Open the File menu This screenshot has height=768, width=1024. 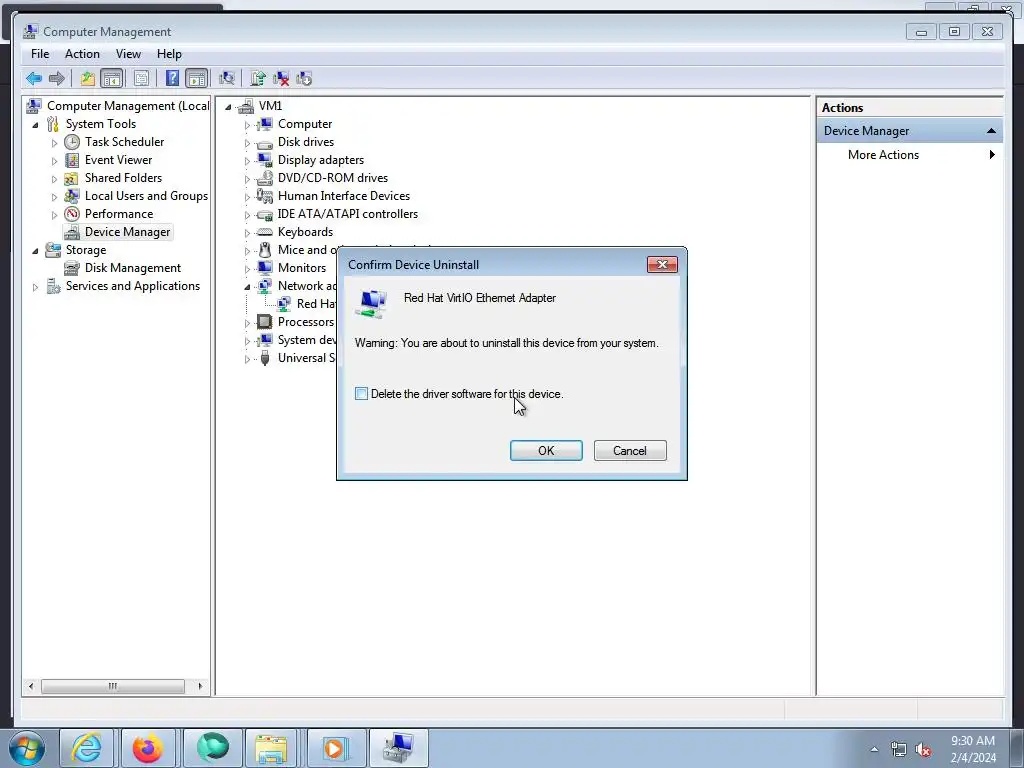(x=40, y=54)
